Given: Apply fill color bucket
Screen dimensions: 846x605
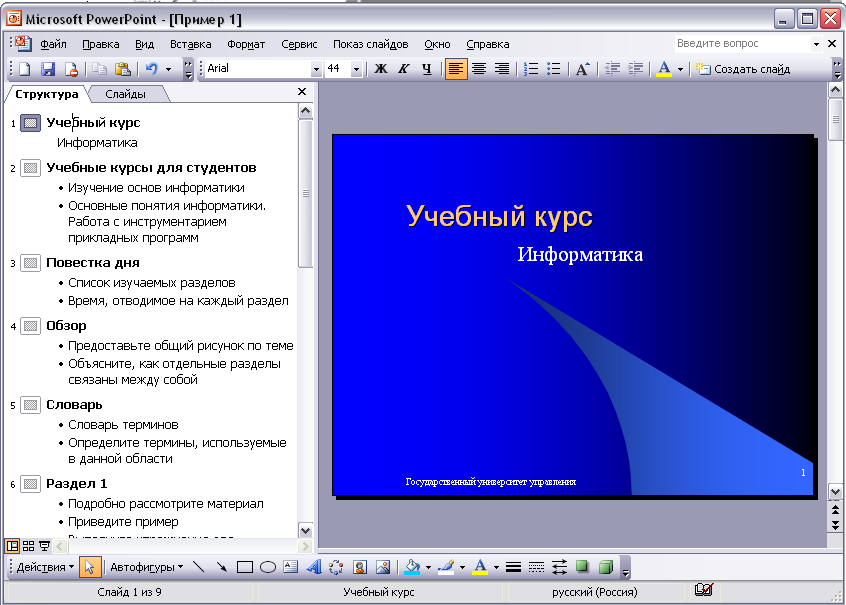Looking at the screenshot, I should [x=412, y=567].
